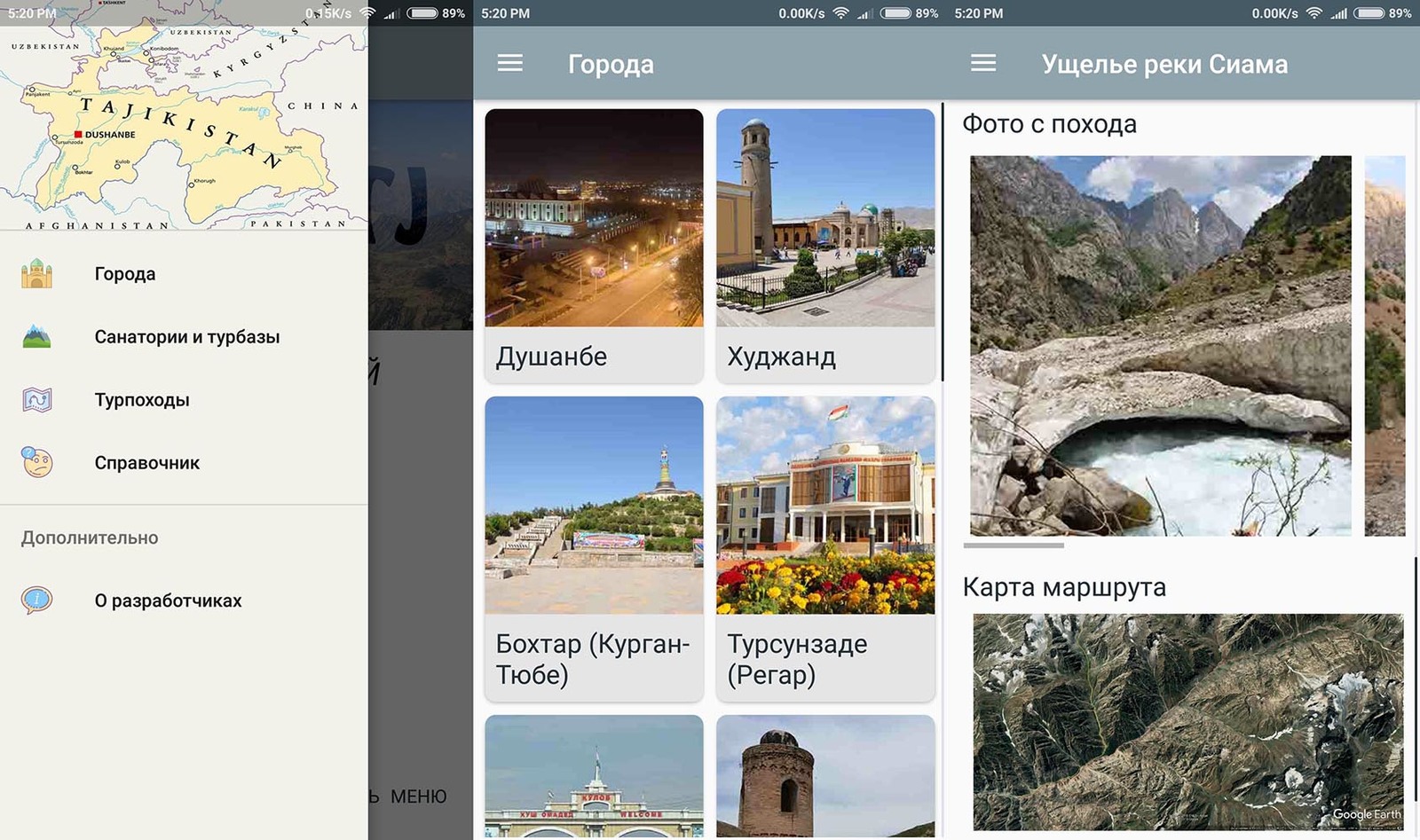Tap the МЕНЮ text behind the drawer

(418, 797)
